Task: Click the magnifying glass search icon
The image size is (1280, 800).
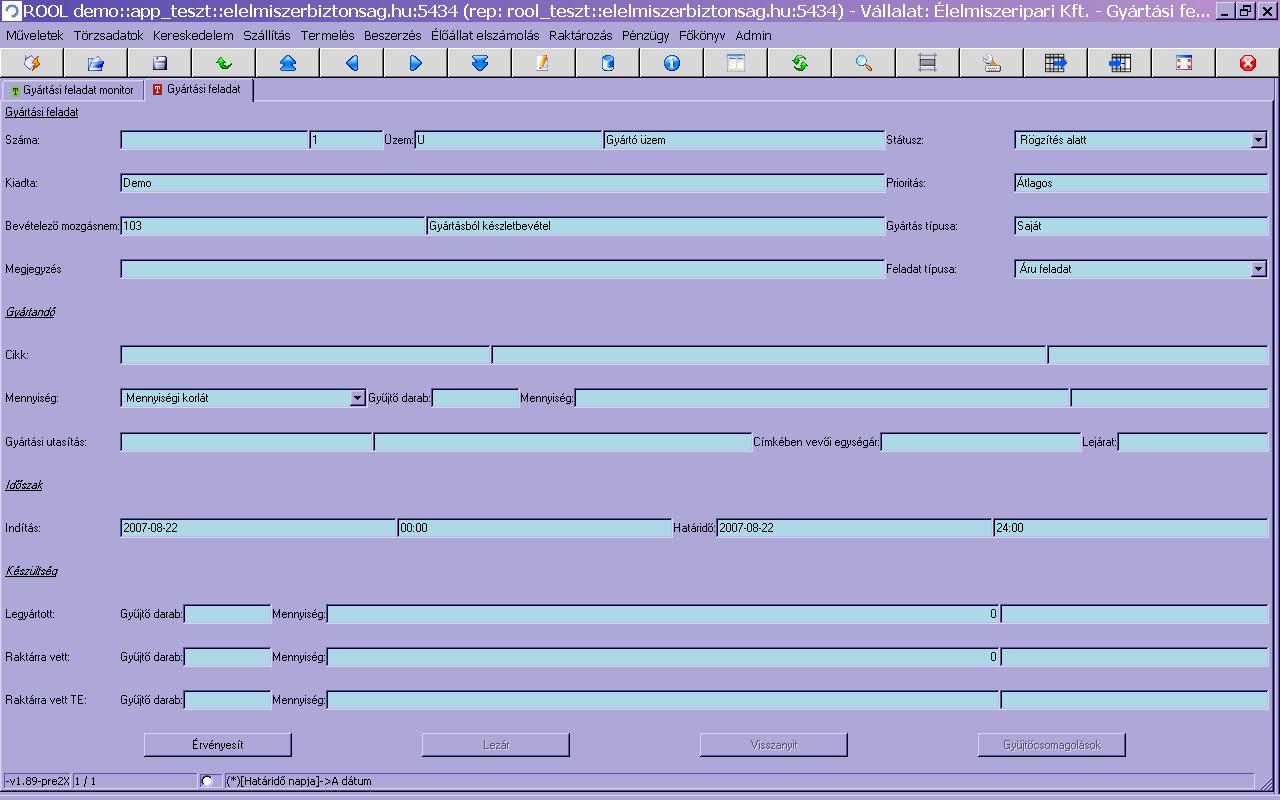Action: click(x=863, y=63)
